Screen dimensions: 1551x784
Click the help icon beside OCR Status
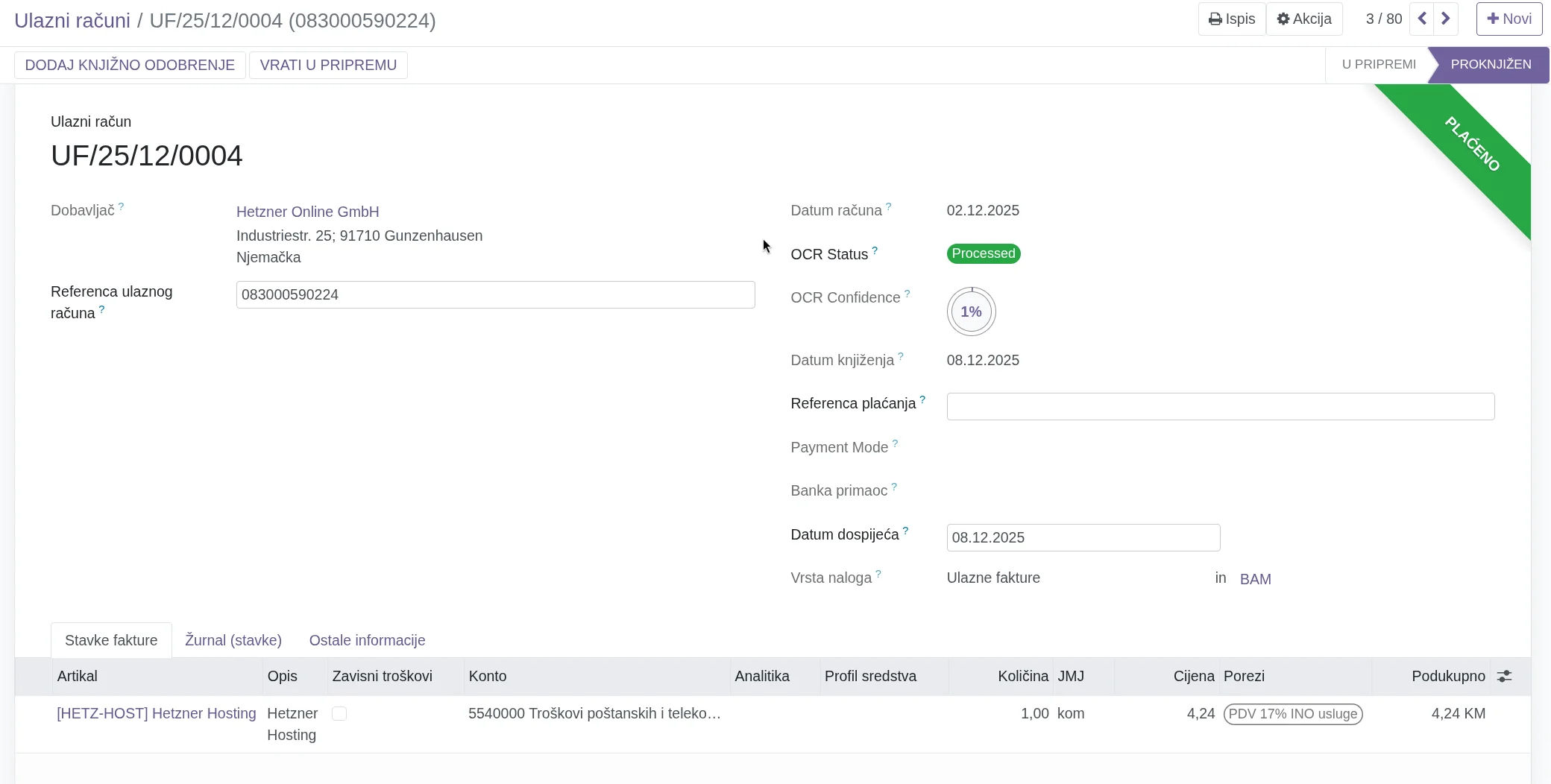(875, 250)
